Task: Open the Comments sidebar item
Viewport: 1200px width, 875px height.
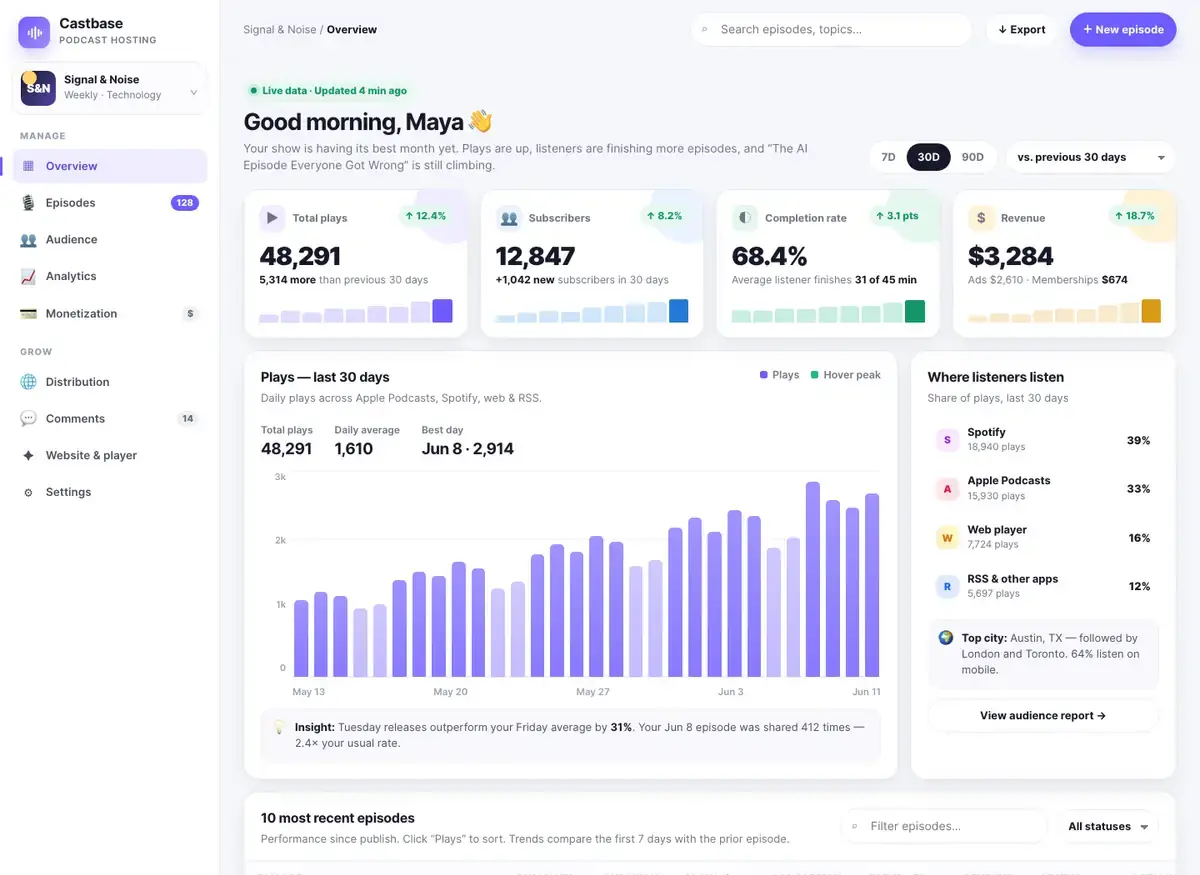Action: [x=110, y=419]
